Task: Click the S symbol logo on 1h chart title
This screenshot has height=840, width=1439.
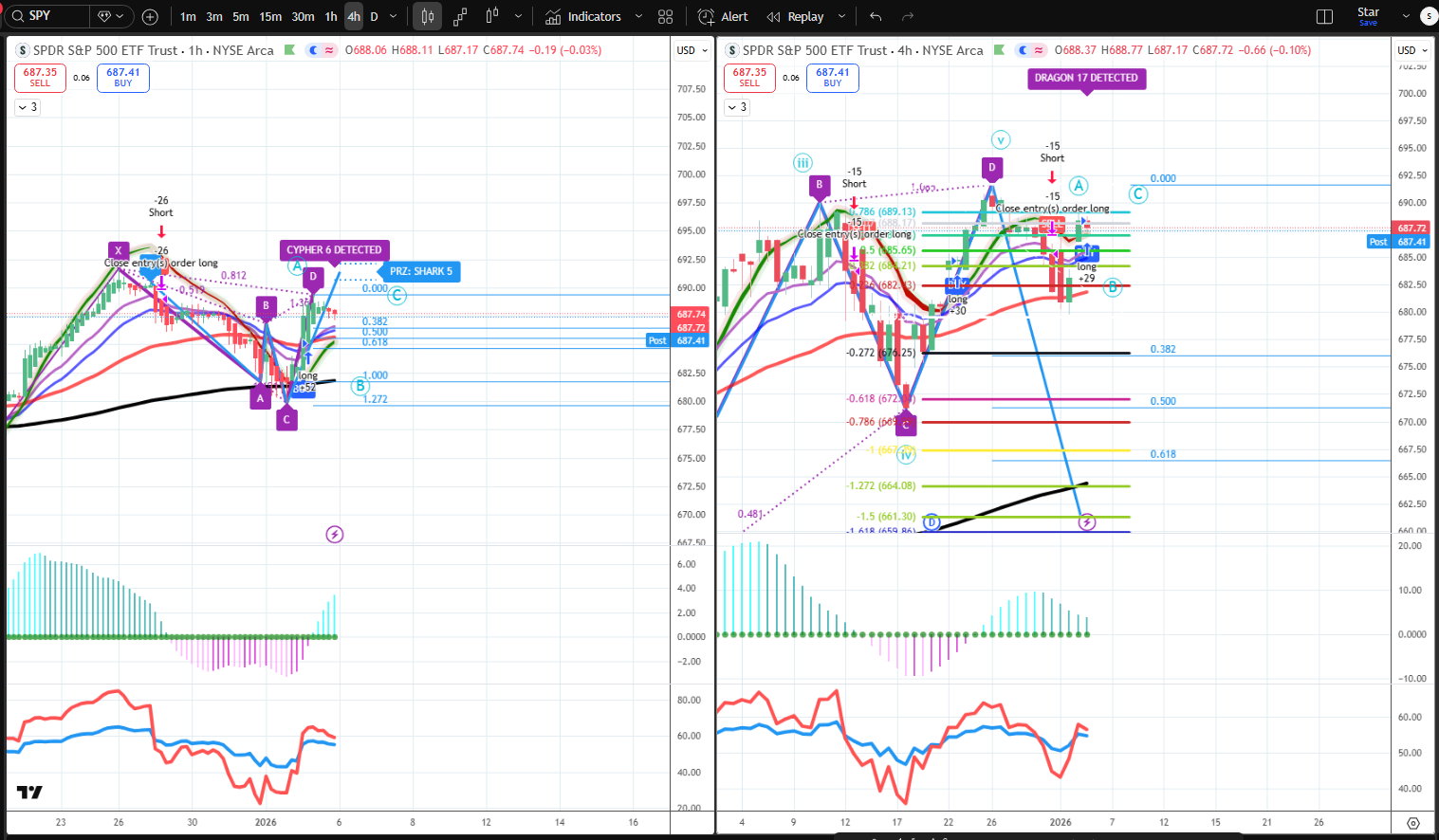Action: click(23, 50)
